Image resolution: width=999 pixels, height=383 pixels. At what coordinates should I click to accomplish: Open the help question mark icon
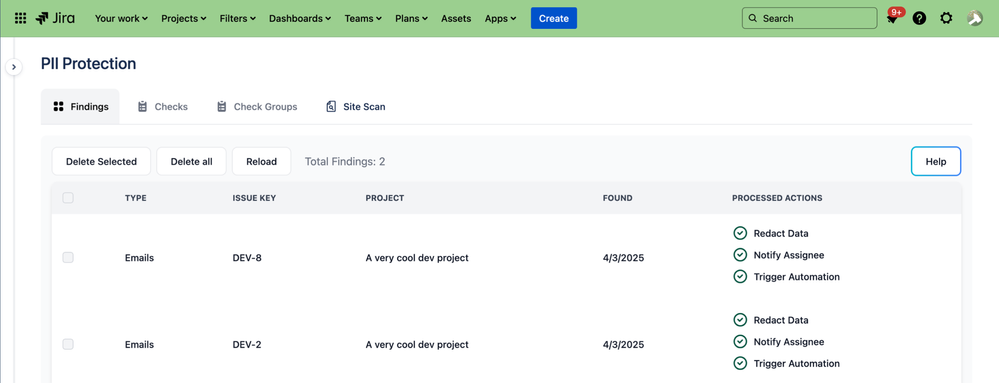pyautogui.click(x=919, y=18)
